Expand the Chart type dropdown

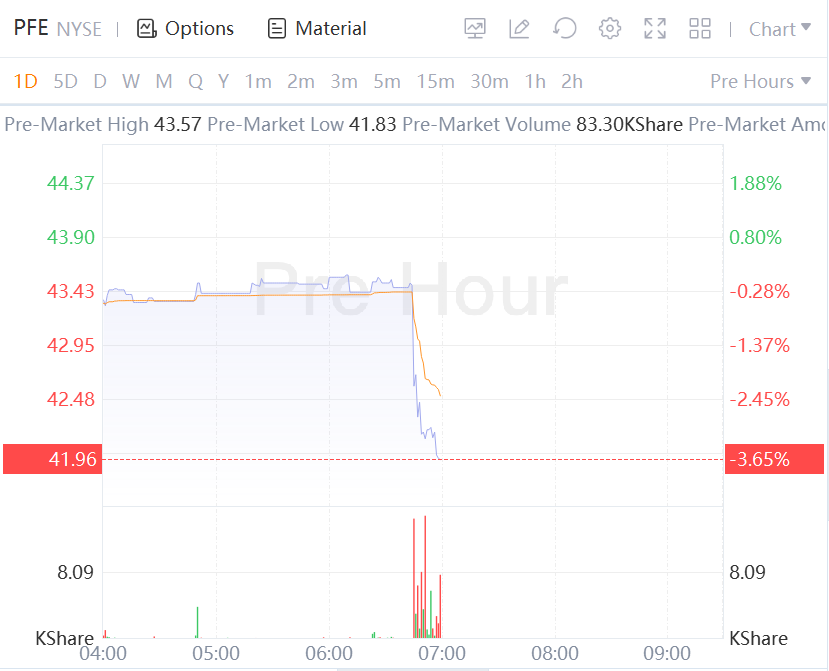780,29
